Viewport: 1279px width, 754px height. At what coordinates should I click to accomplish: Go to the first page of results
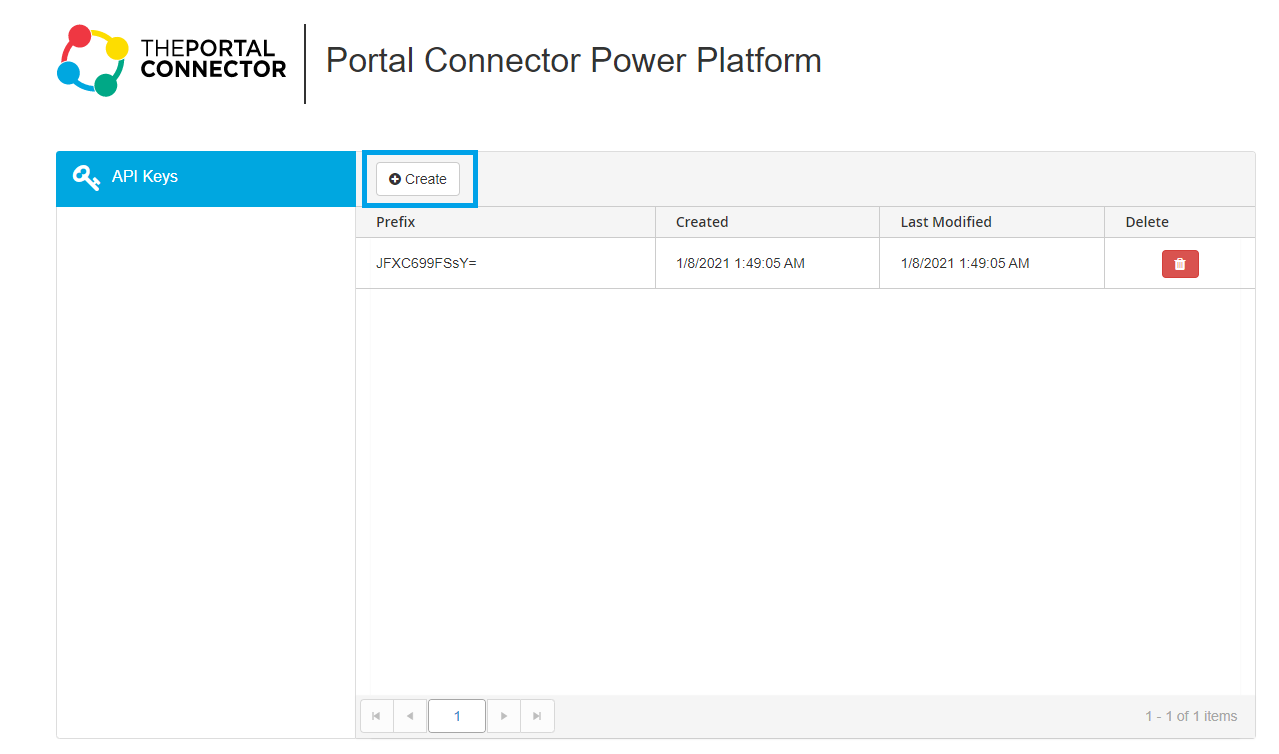pyautogui.click(x=376, y=716)
